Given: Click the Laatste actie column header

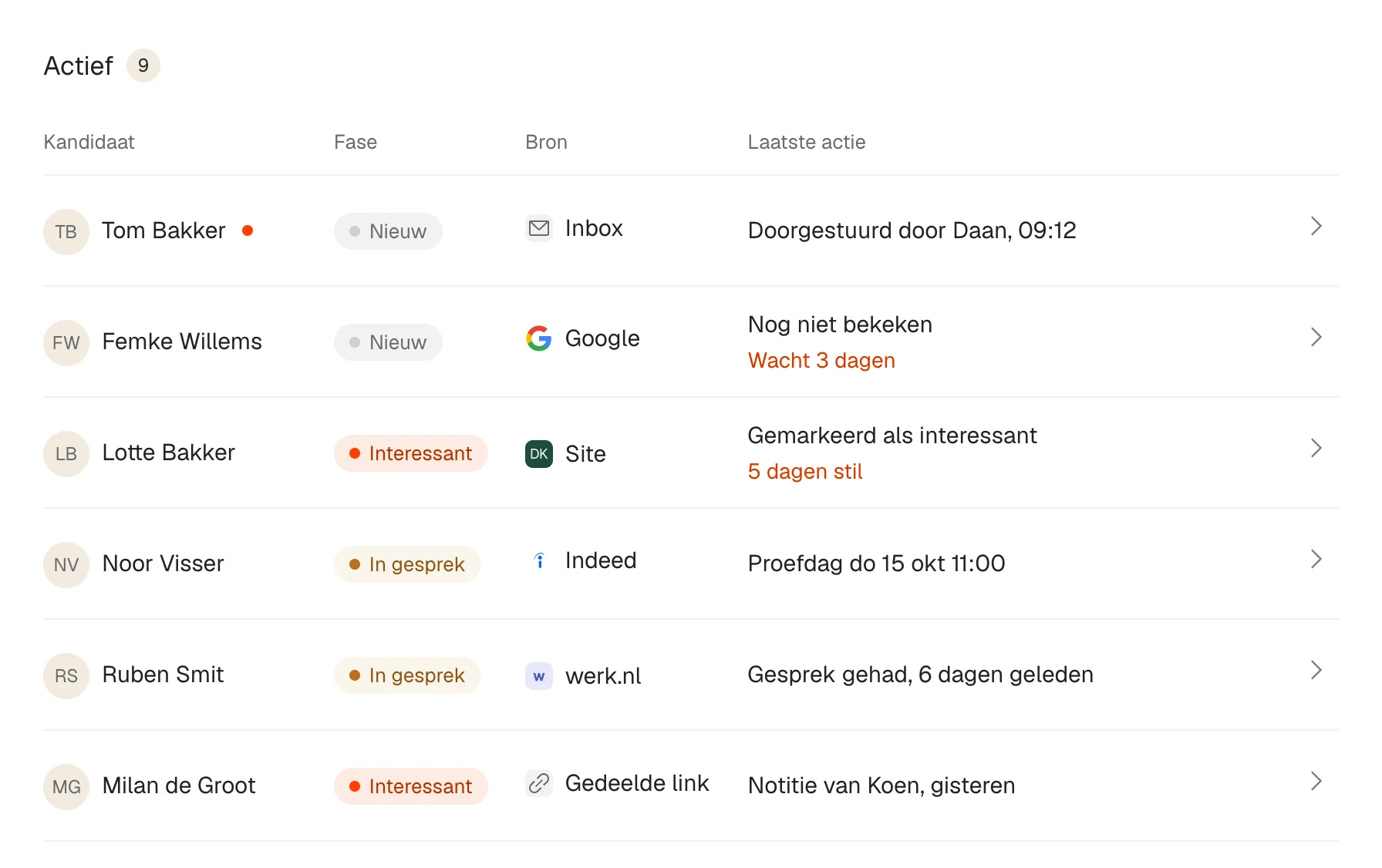Looking at the screenshot, I should coord(807,142).
